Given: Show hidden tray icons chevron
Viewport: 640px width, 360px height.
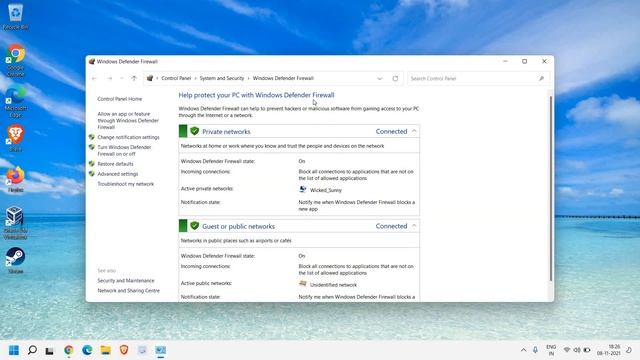Looking at the screenshot, I should tap(523, 350).
